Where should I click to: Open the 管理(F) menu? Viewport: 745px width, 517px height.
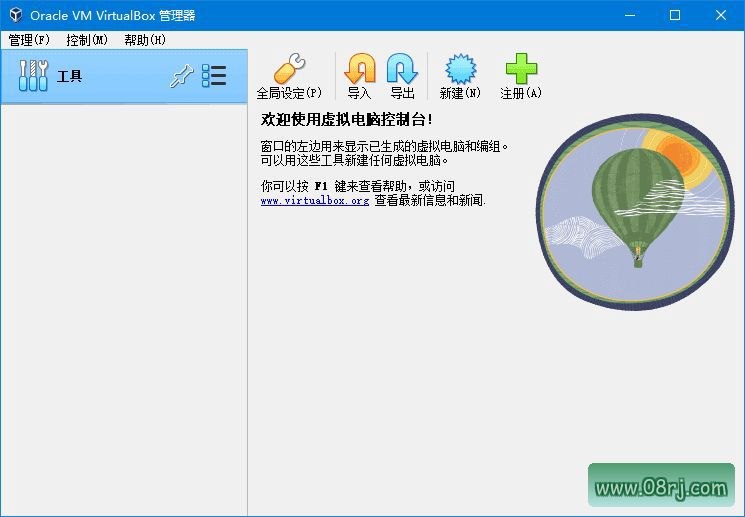(x=29, y=40)
